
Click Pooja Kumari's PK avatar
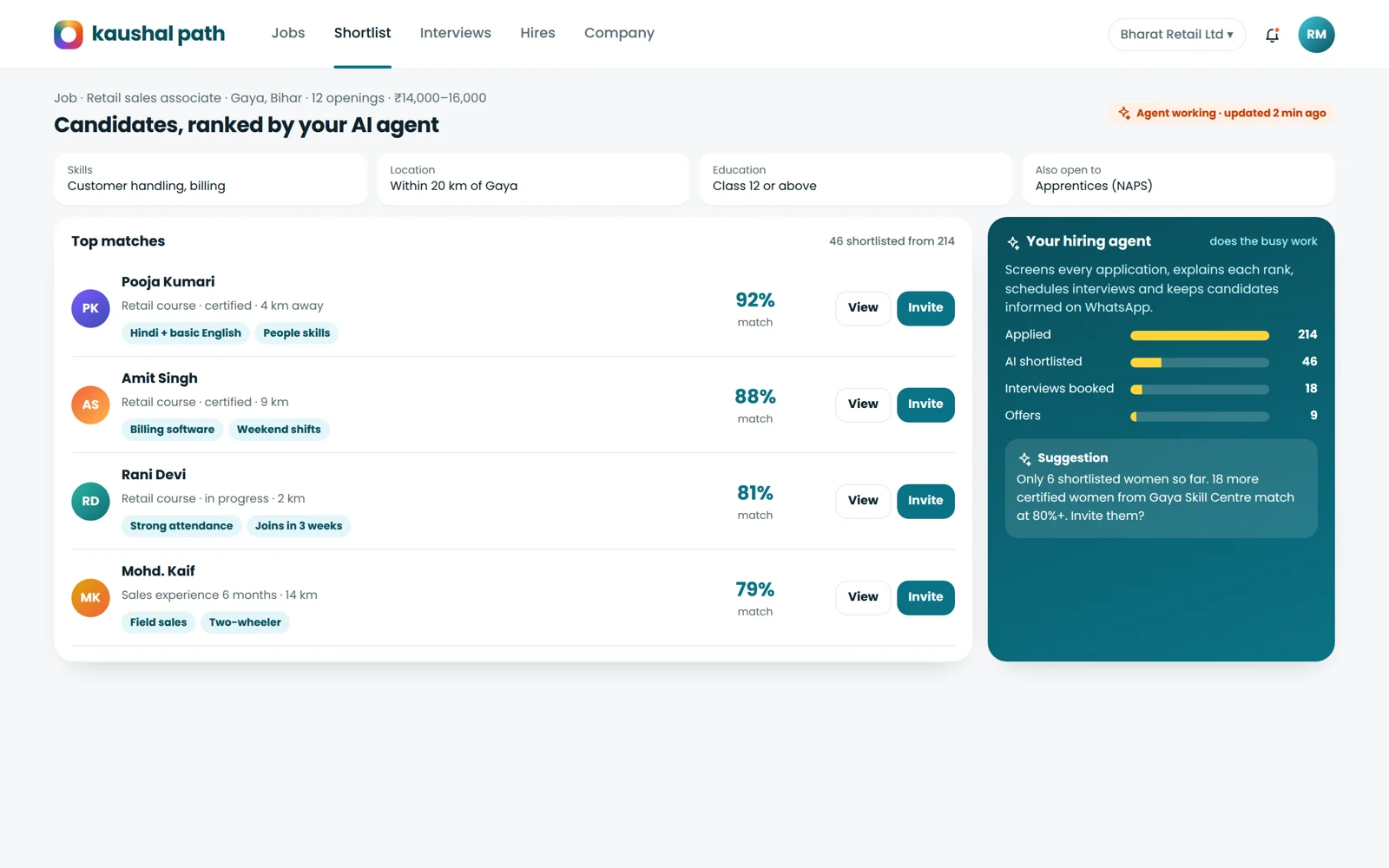tap(90, 308)
